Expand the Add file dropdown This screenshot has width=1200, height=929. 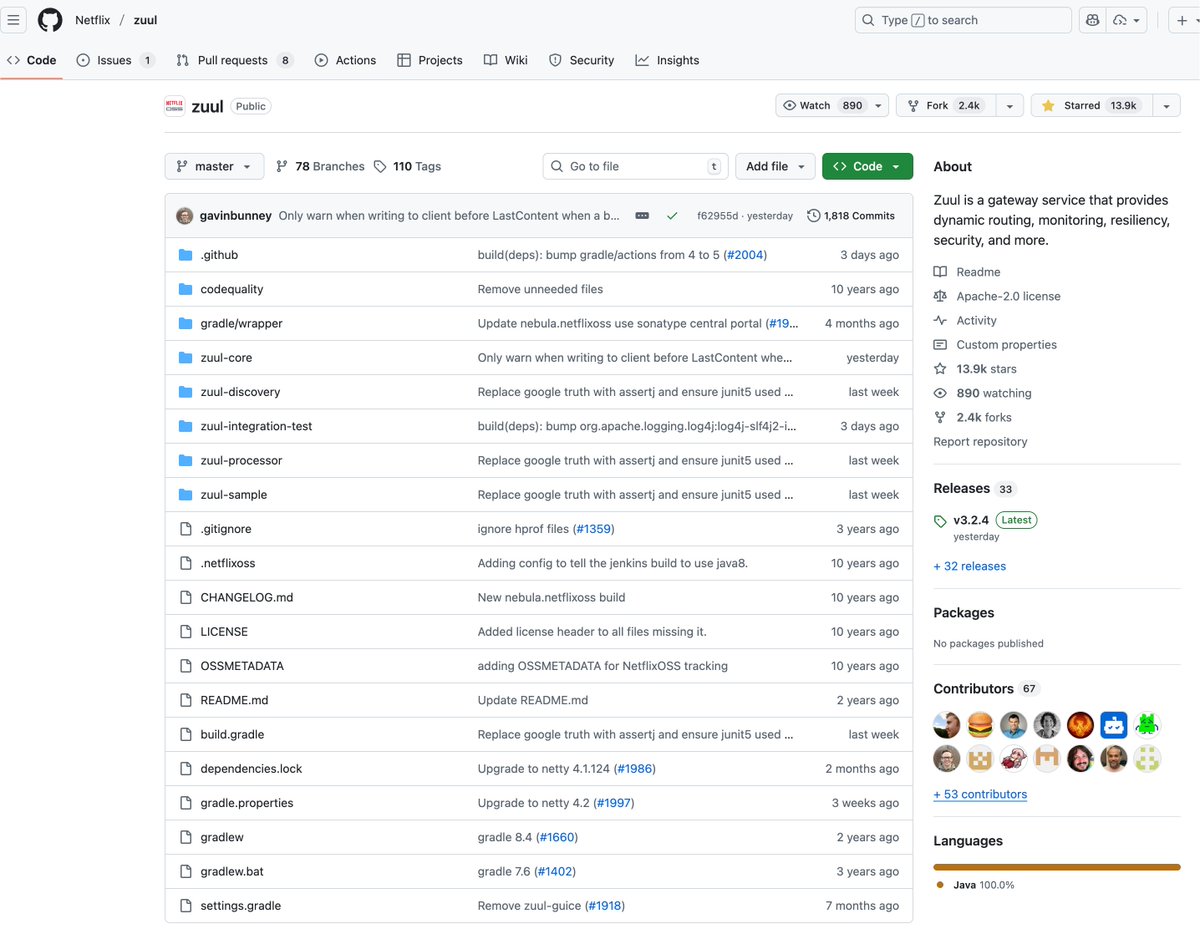775,167
